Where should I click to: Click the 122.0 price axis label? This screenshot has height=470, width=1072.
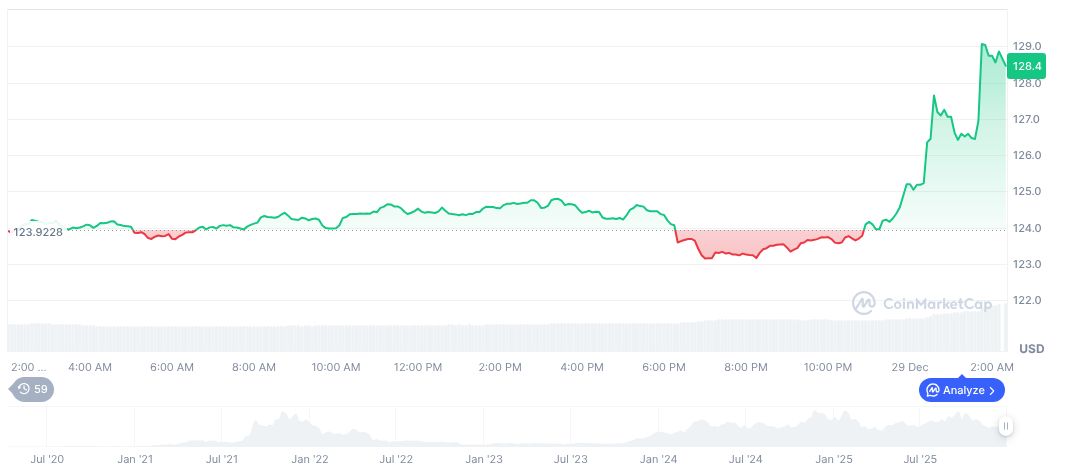pos(1027,300)
